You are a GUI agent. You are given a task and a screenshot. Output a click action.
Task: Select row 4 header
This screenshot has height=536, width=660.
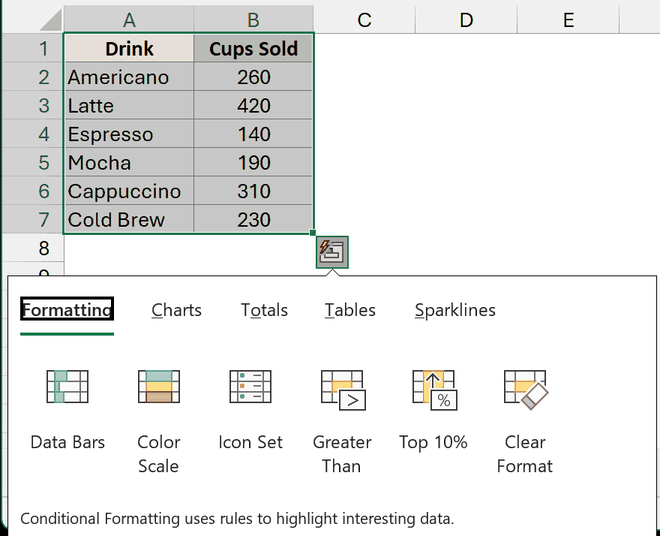point(33,134)
